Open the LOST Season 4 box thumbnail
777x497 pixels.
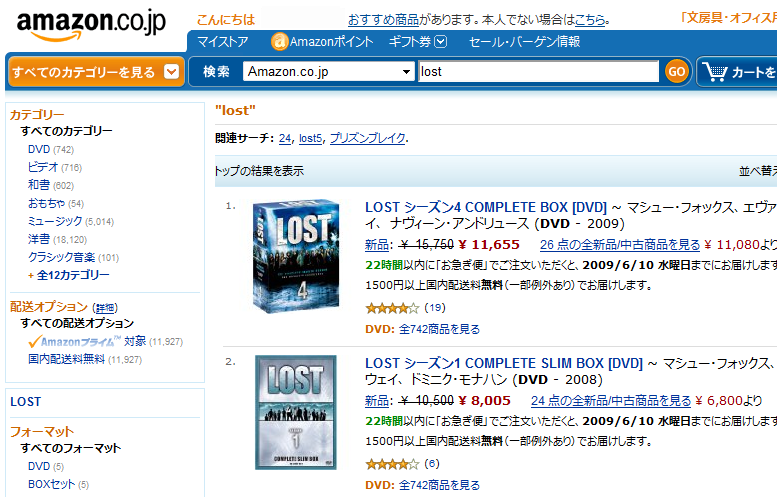296,256
